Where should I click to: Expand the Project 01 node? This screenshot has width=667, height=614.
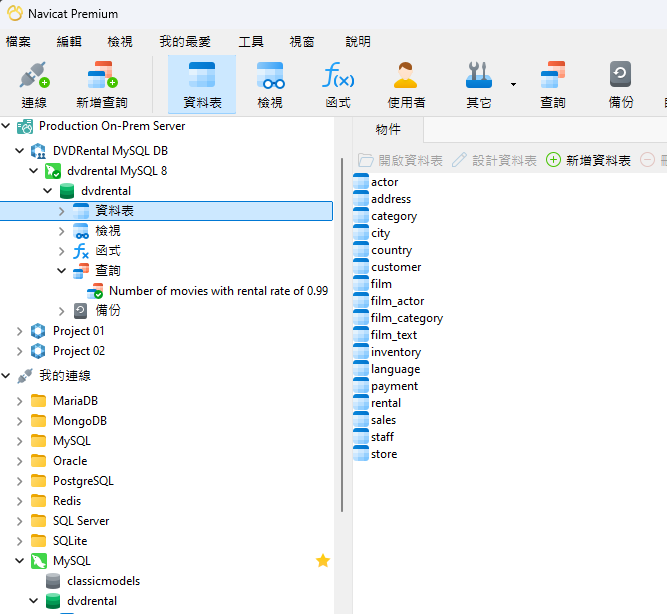[x=20, y=331]
